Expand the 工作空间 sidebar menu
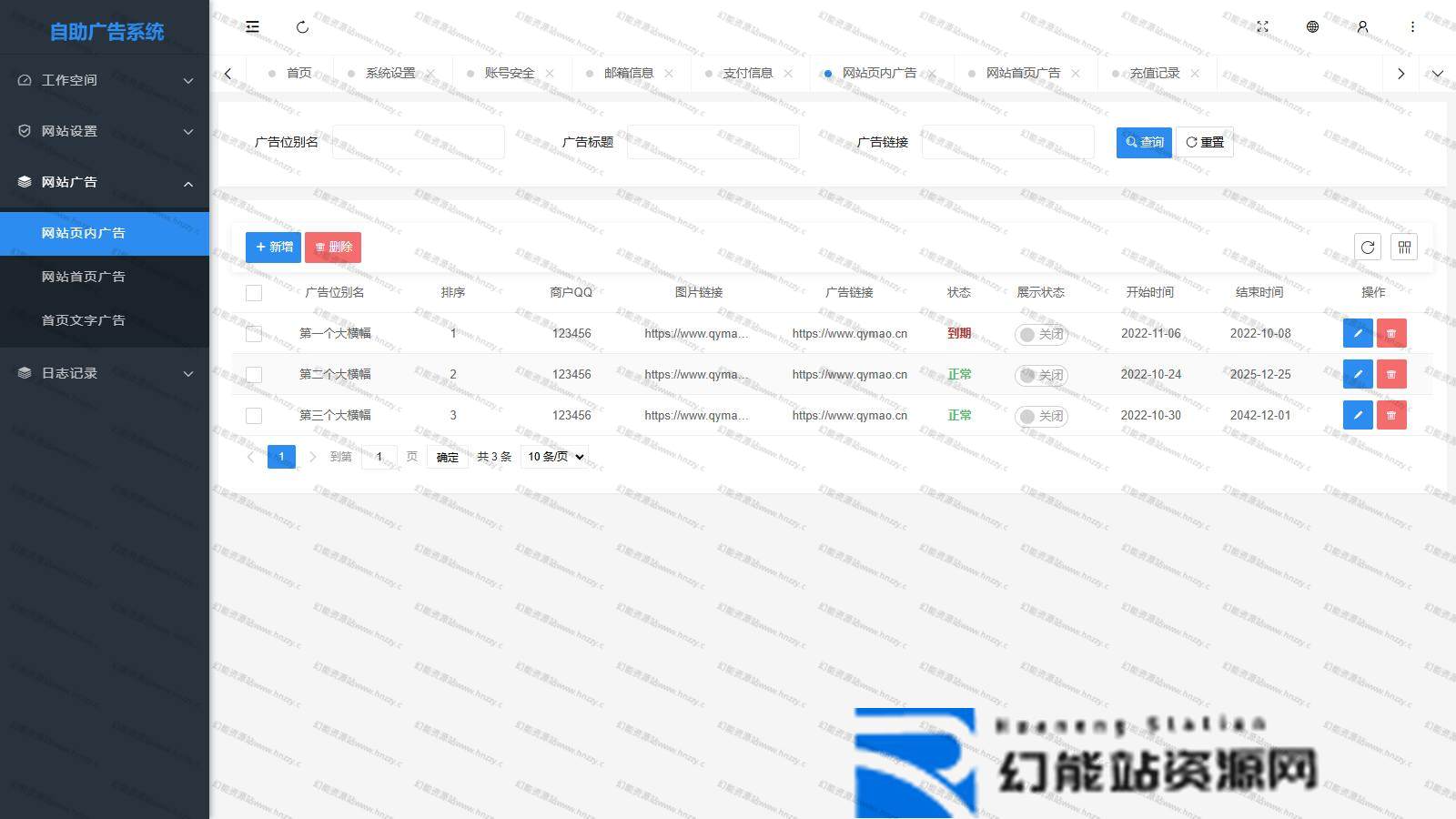Screen dimensions: 1456x819 [105, 80]
